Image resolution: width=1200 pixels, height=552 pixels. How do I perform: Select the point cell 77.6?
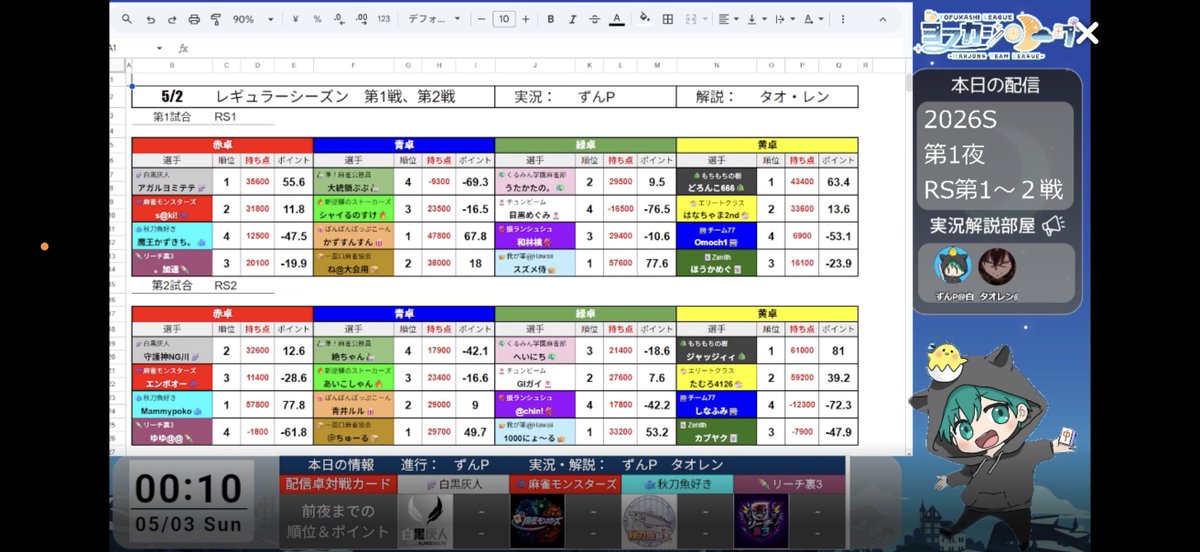pos(657,264)
